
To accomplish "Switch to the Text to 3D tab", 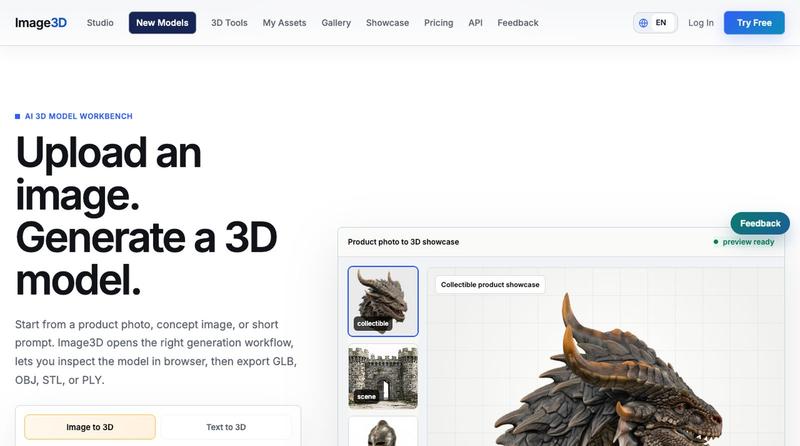I will pyautogui.click(x=226, y=427).
